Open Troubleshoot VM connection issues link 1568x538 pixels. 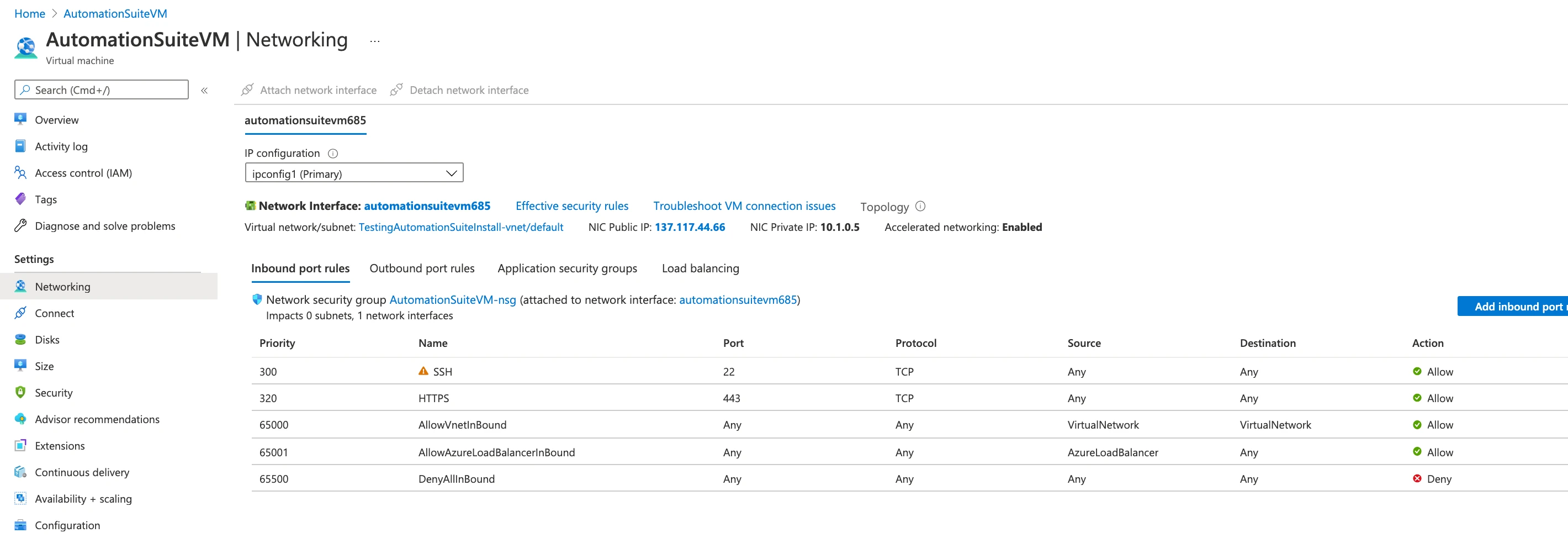pos(744,206)
